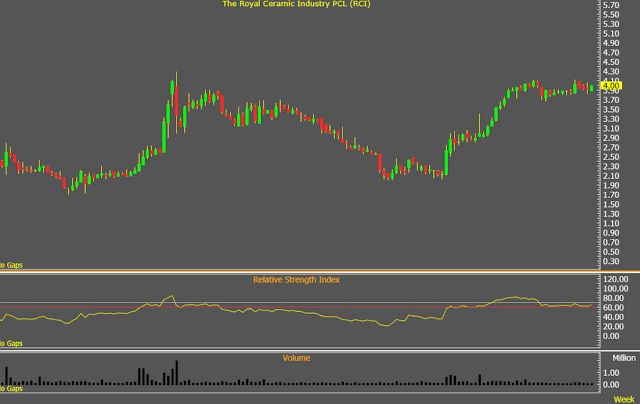The image size is (640, 404).
Task: Click the 2.90 price axis label
Action: (611, 138)
